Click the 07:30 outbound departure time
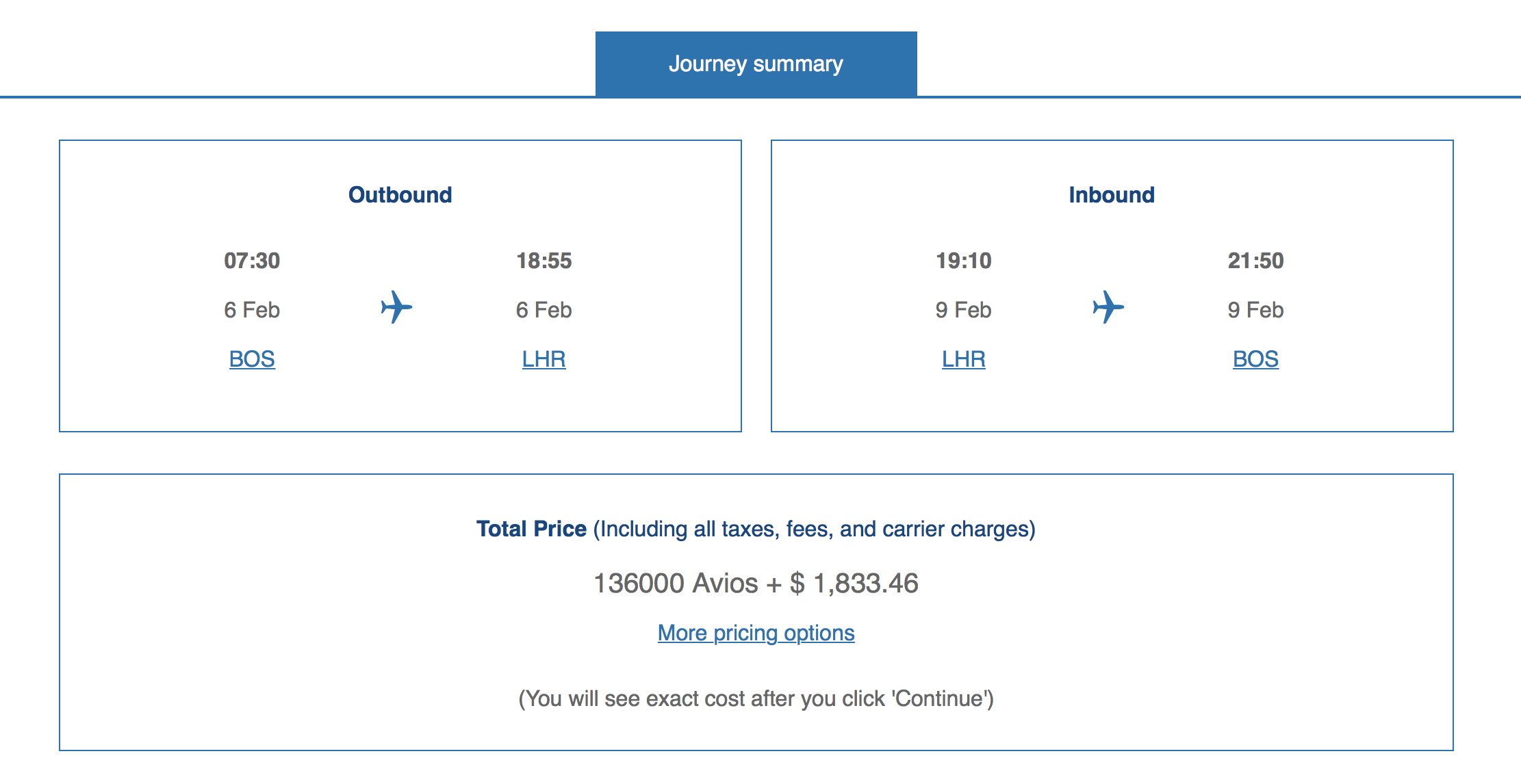This screenshot has height=784, width=1521. (252, 261)
